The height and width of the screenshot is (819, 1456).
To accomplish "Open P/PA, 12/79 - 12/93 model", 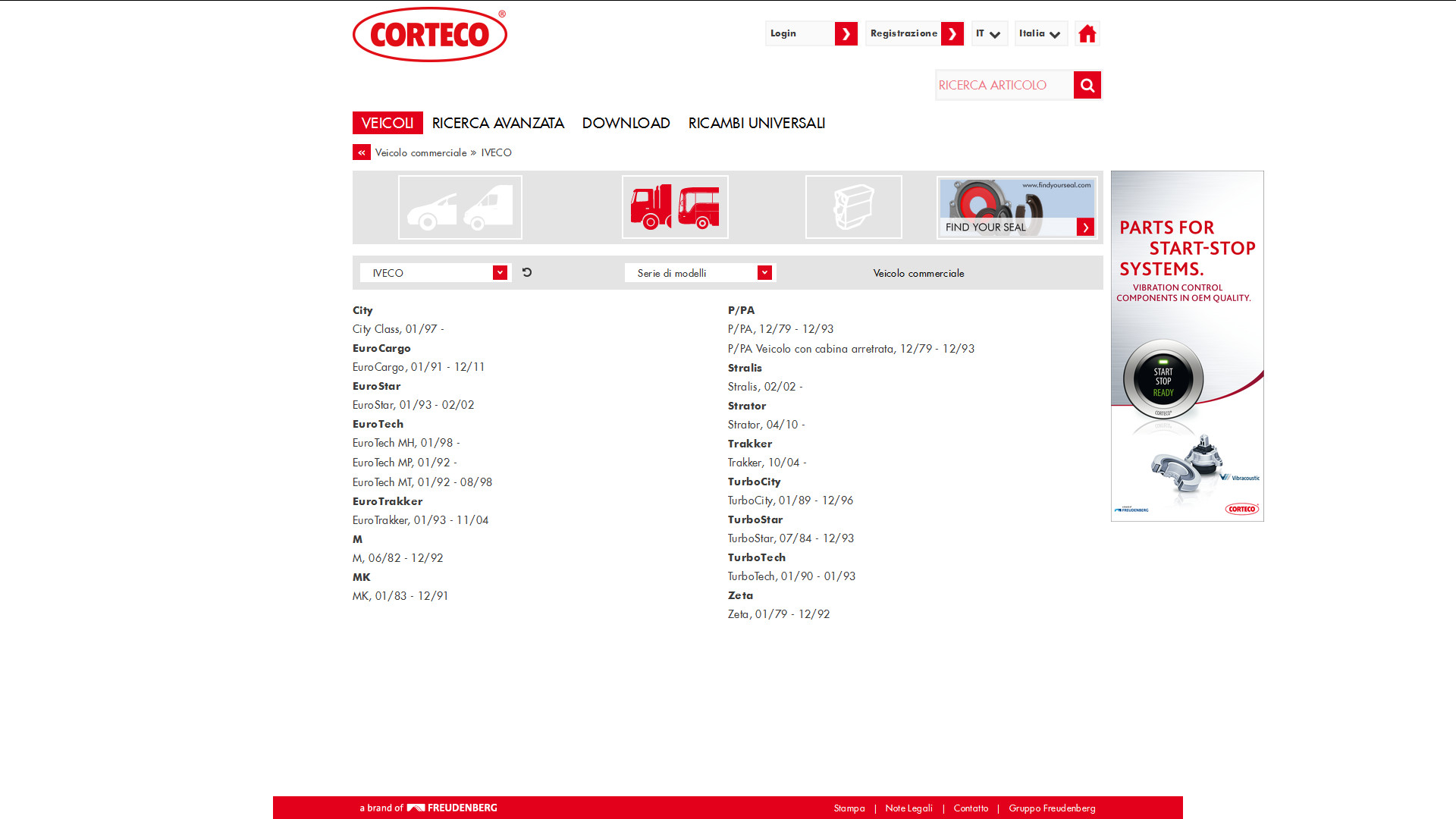I will 780,329.
